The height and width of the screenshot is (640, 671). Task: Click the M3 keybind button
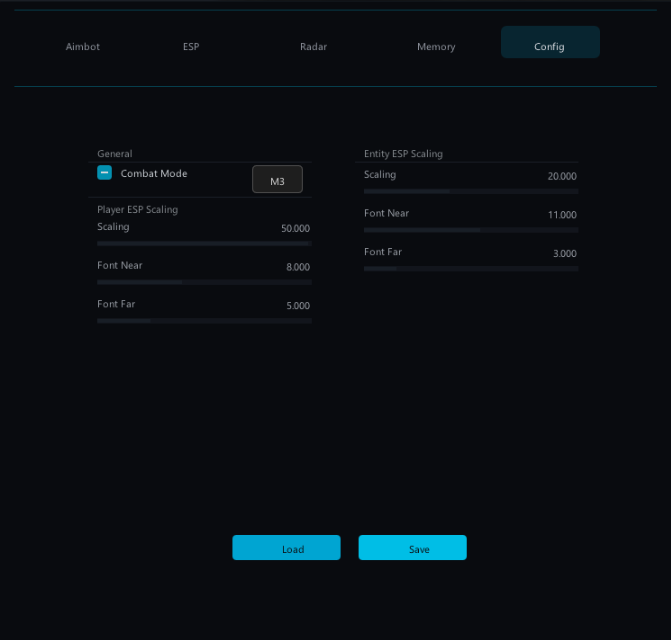[277, 181]
